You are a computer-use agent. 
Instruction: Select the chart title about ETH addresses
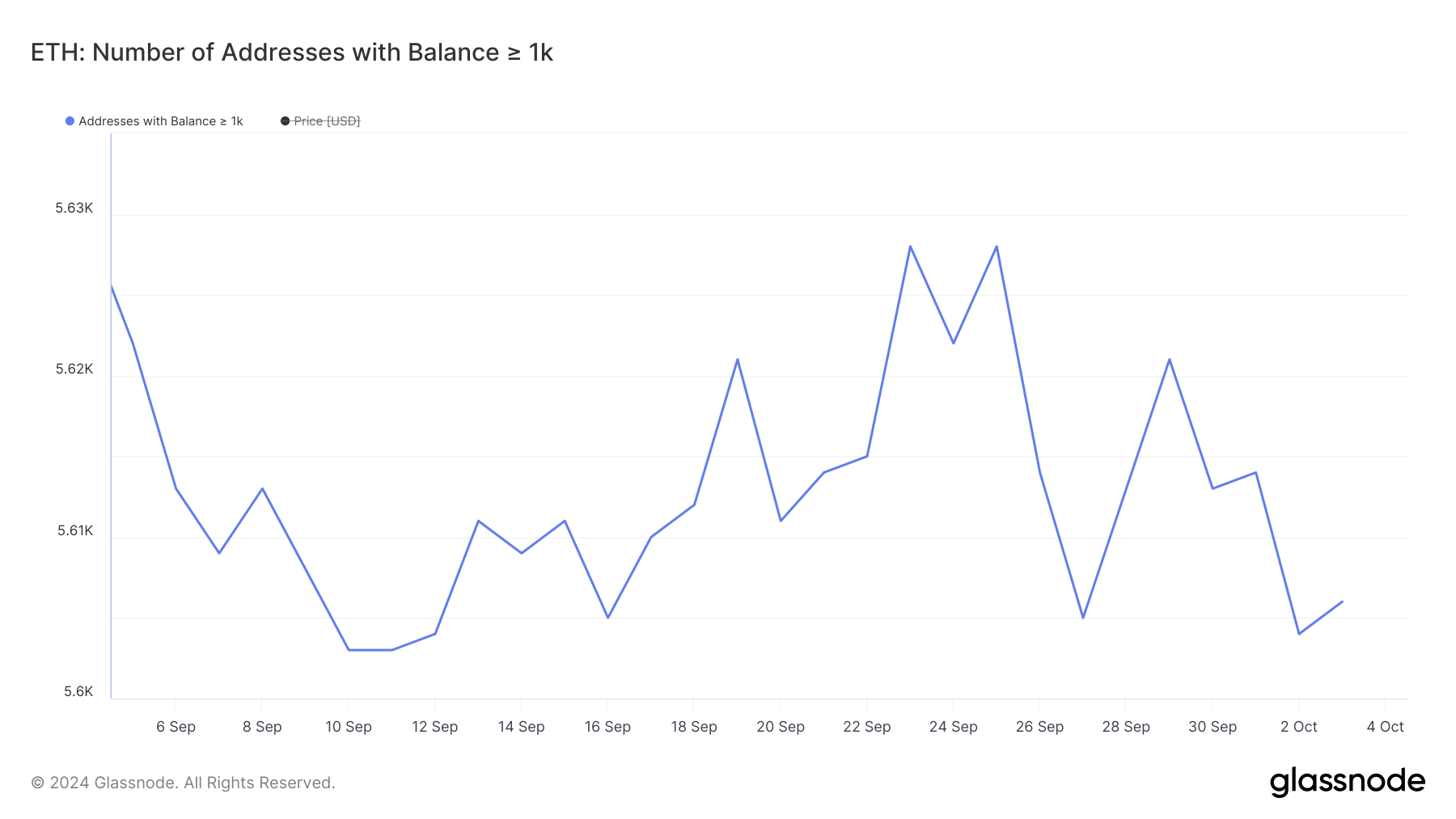tap(291, 53)
